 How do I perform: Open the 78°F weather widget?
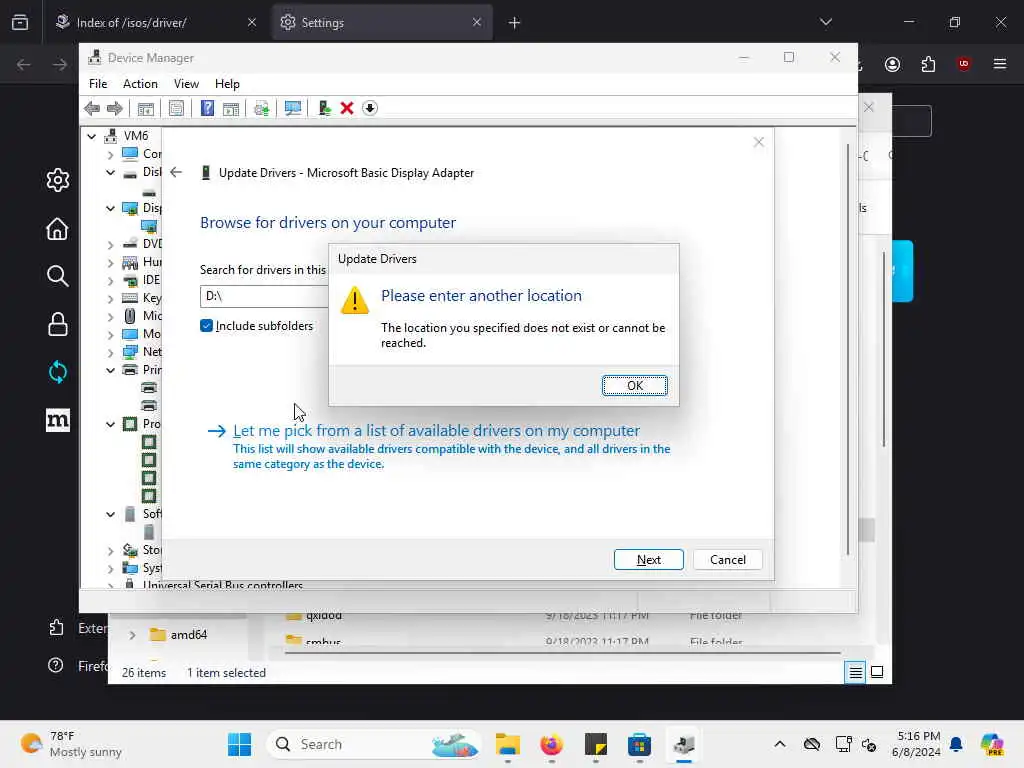pyautogui.click(x=71, y=744)
